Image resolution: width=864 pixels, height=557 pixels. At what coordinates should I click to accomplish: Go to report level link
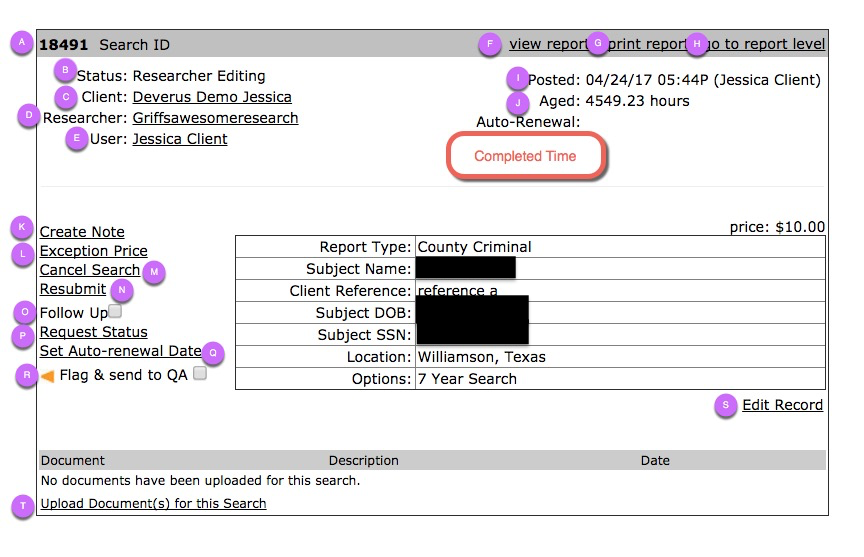click(x=766, y=44)
